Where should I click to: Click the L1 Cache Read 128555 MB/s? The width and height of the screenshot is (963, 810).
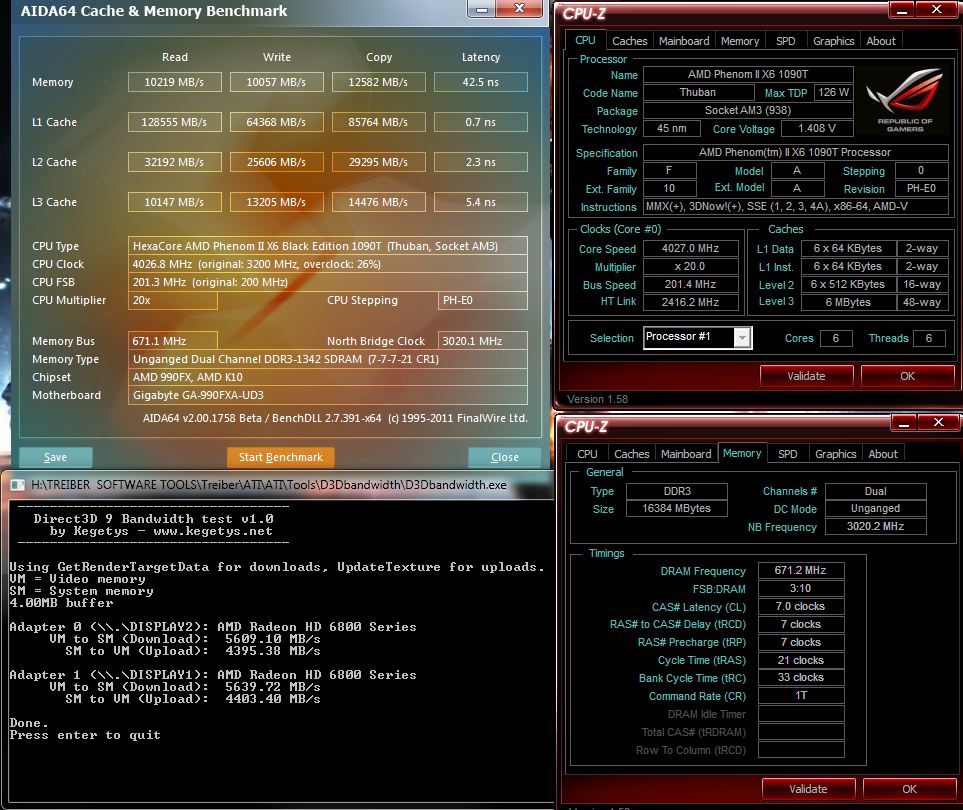[x=174, y=122]
